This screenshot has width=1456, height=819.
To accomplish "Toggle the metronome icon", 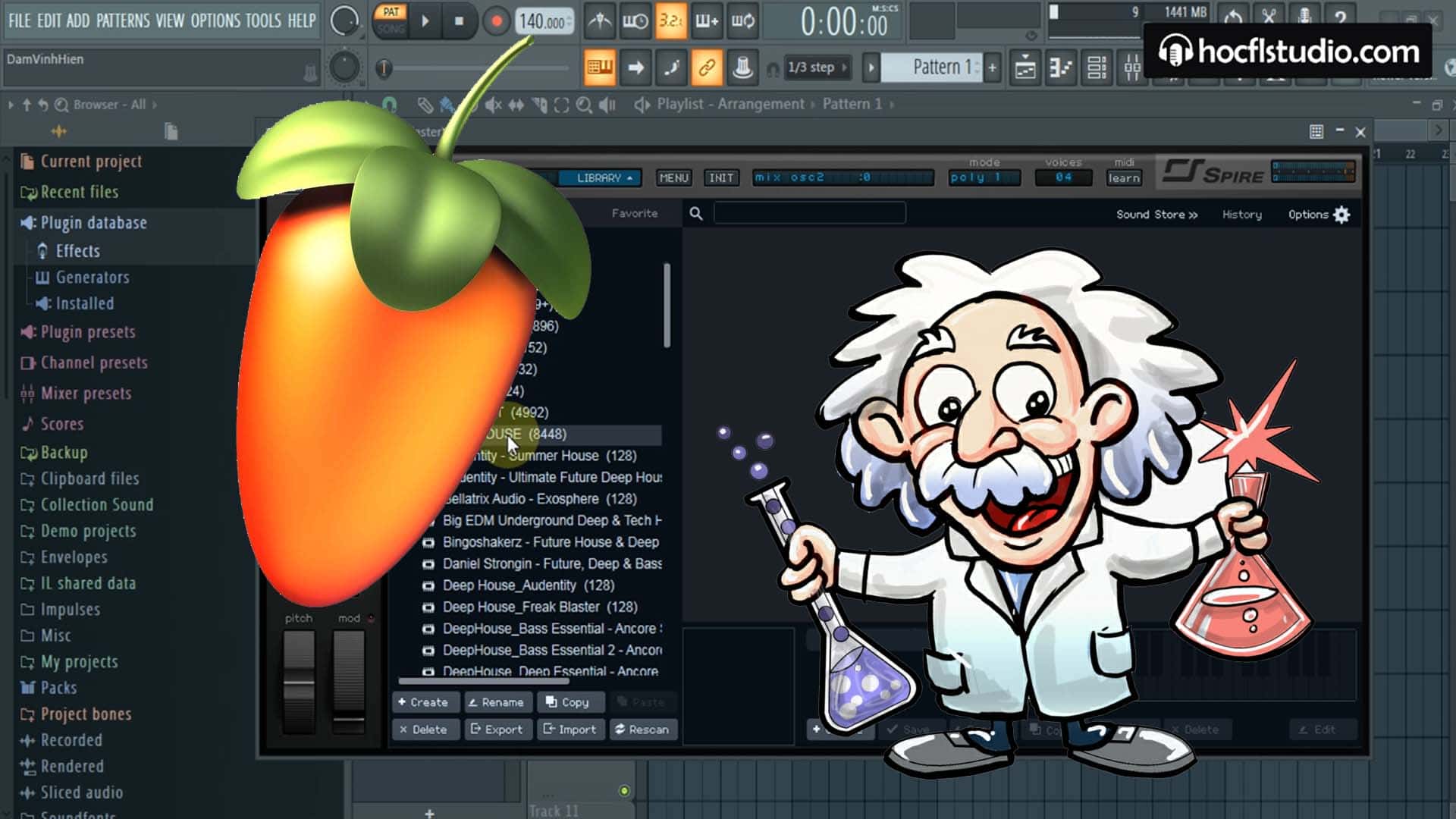I will 600,21.
